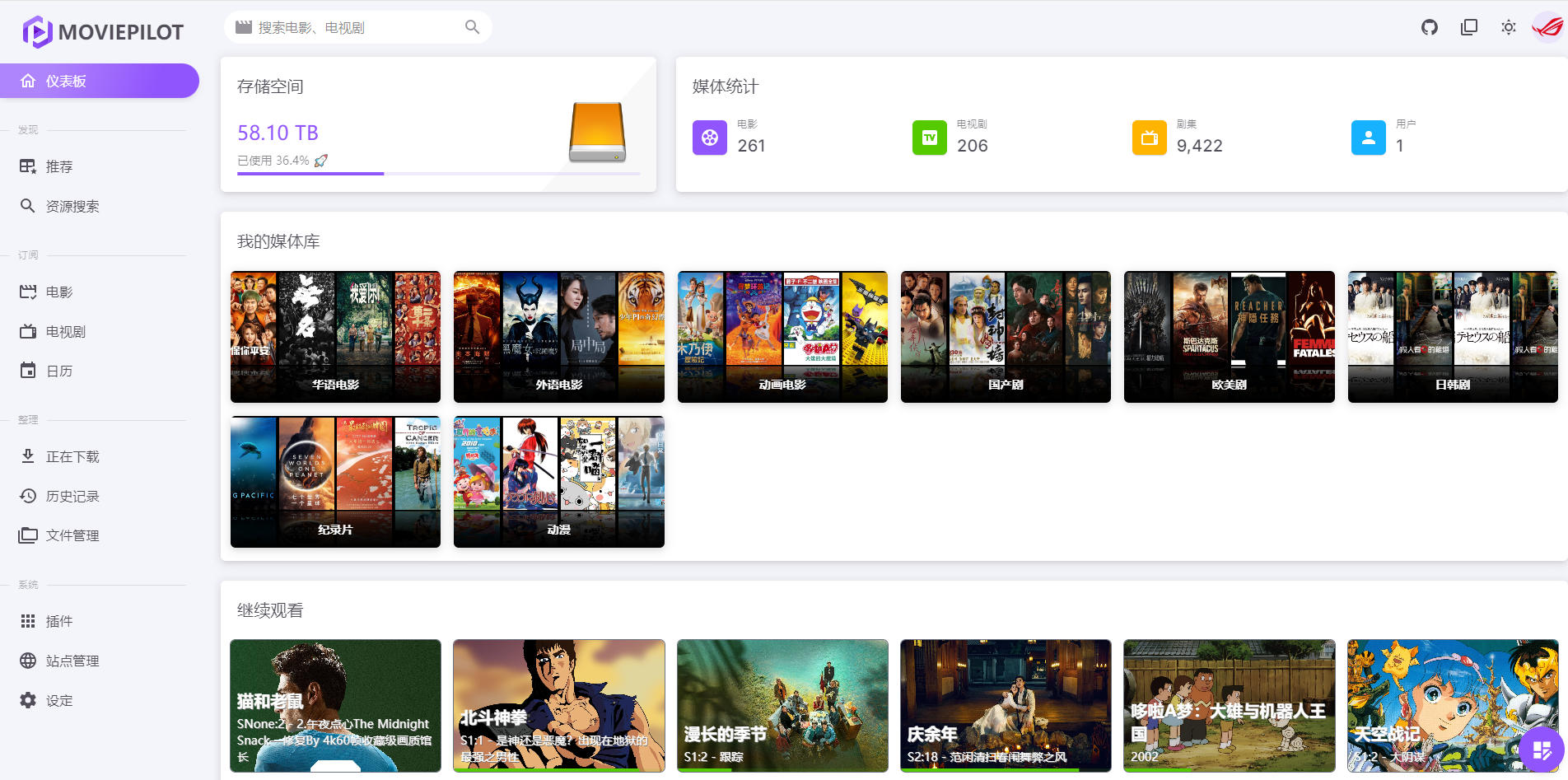The height and width of the screenshot is (780, 1568).
Task: Click the orange episodes statistics icon
Action: tap(1150, 138)
